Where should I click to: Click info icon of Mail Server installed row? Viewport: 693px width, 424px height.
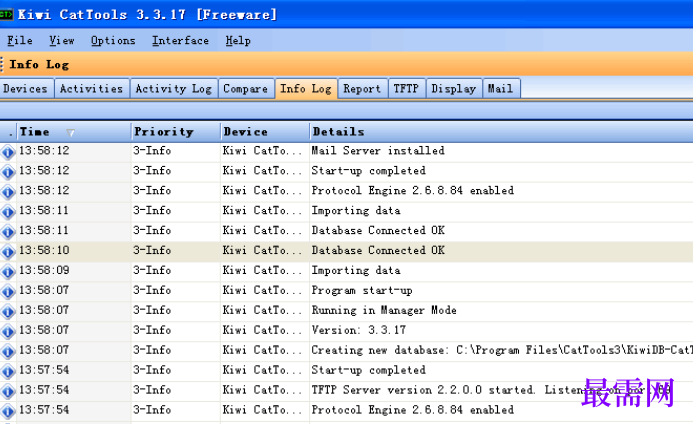8,152
